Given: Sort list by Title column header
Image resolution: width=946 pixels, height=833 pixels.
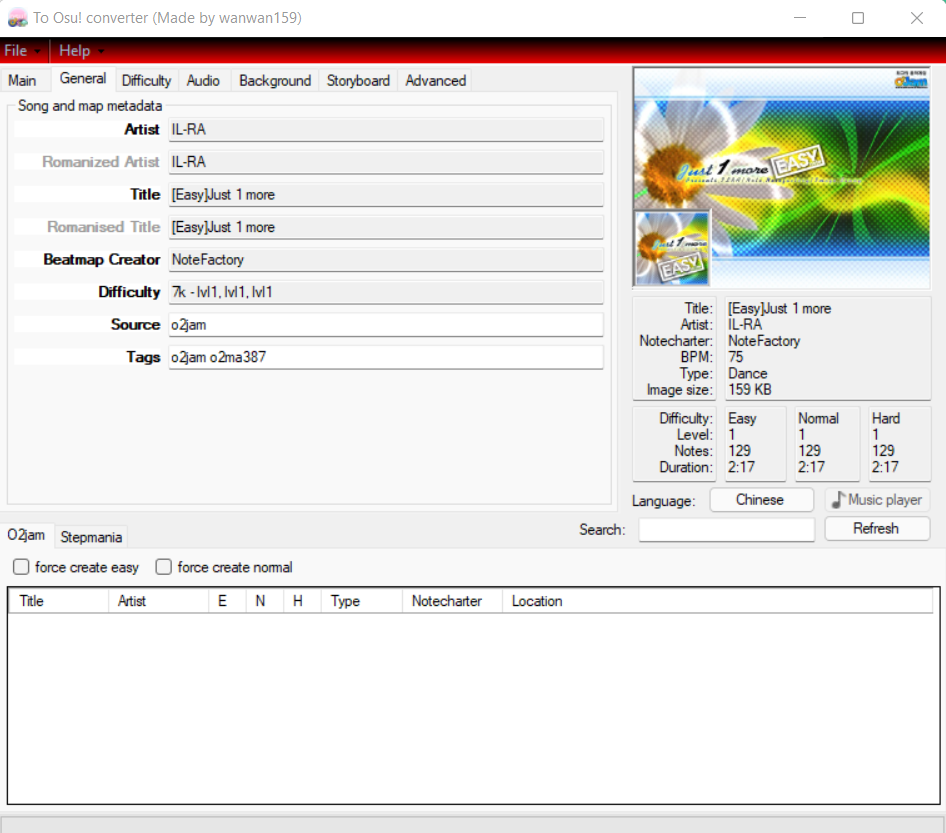Looking at the screenshot, I should coord(59,601).
